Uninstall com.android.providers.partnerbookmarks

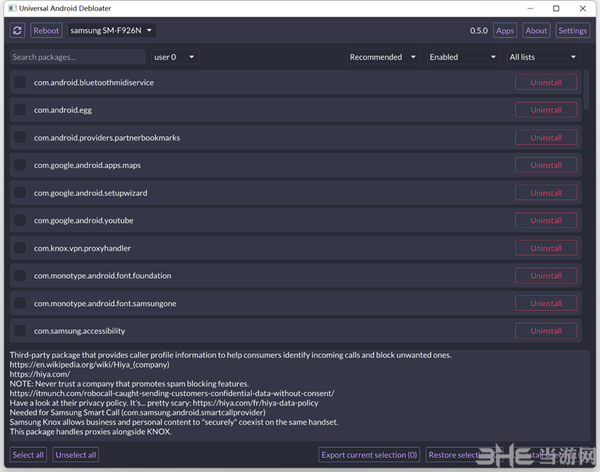[546, 137]
